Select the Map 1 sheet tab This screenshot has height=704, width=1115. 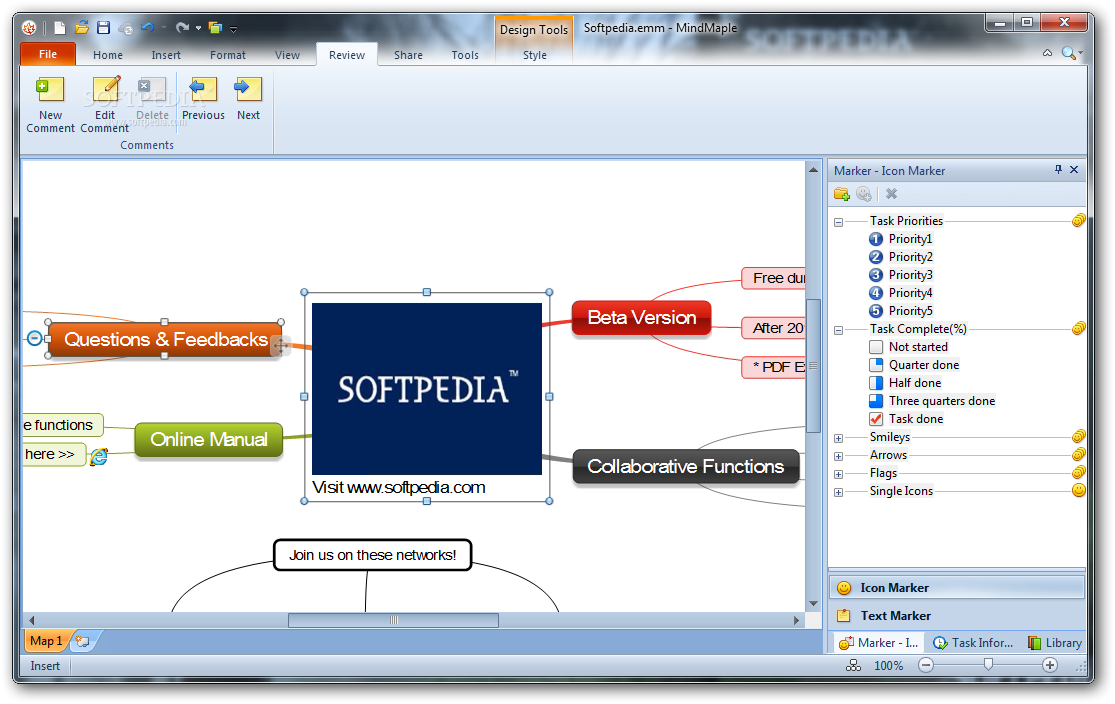tap(46, 641)
